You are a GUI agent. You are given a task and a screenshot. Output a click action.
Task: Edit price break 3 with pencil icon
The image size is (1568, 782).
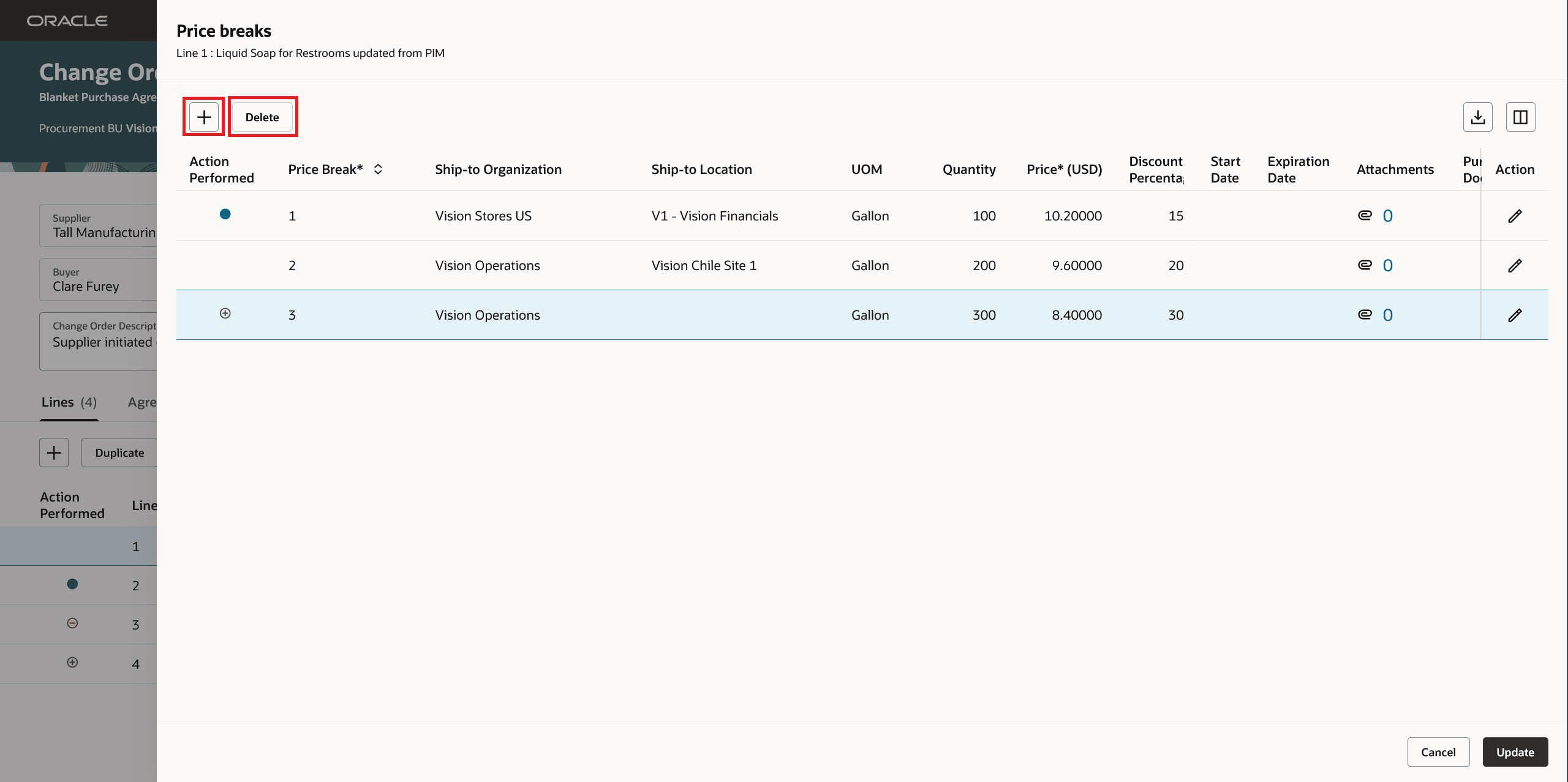pyautogui.click(x=1515, y=315)
